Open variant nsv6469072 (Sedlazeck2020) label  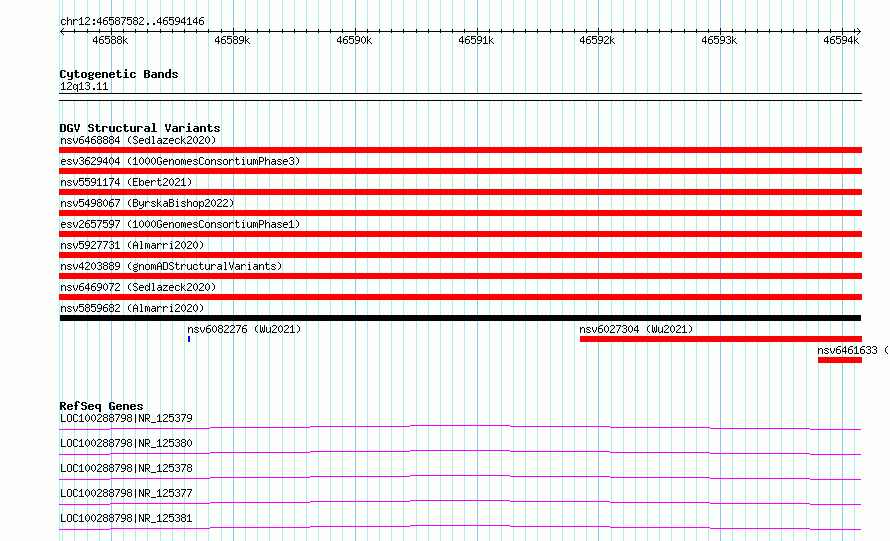[138, 287]
